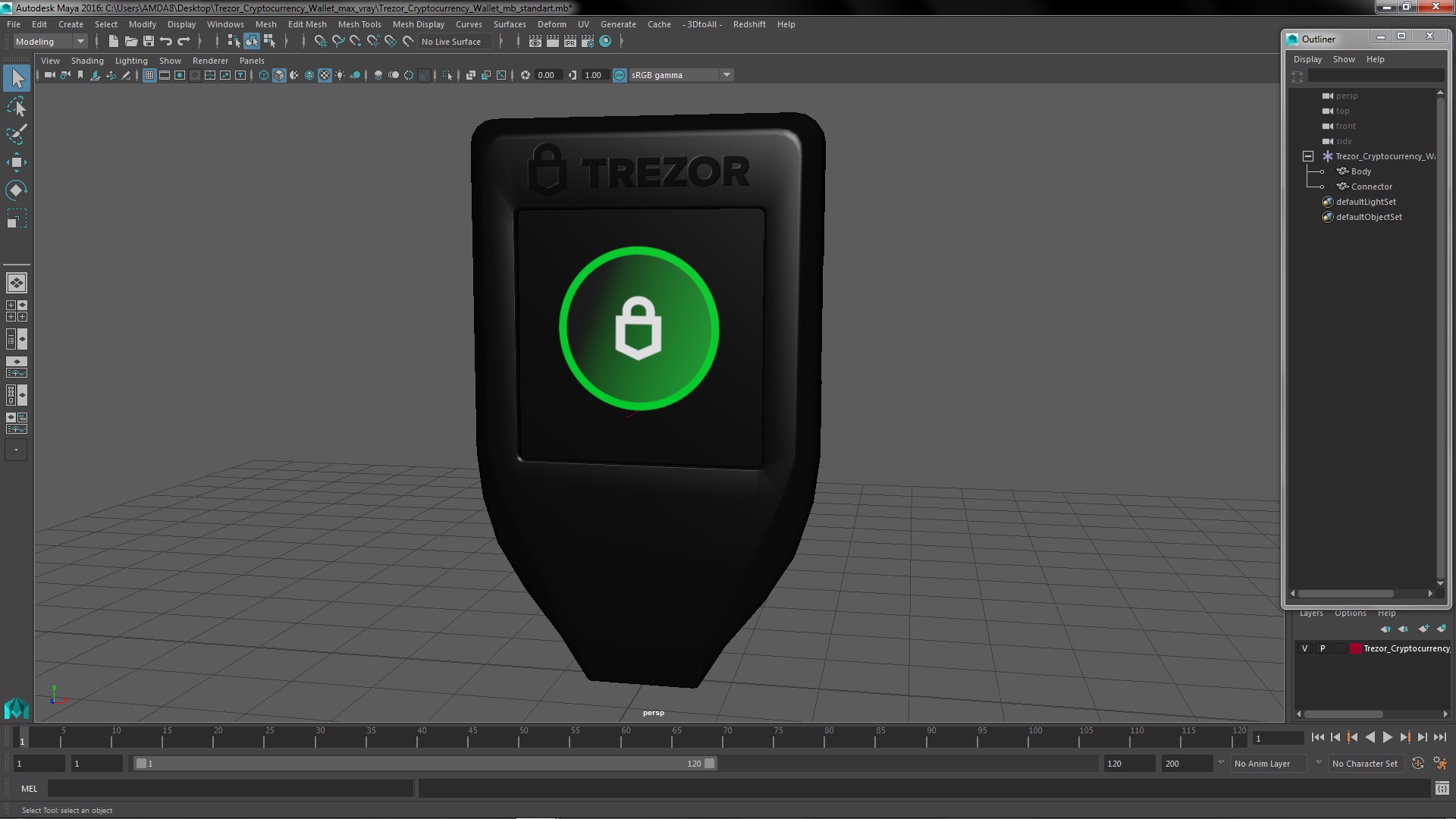Activate the Move tool
The image size is (1456, 819).
click(x=17, y=162)
